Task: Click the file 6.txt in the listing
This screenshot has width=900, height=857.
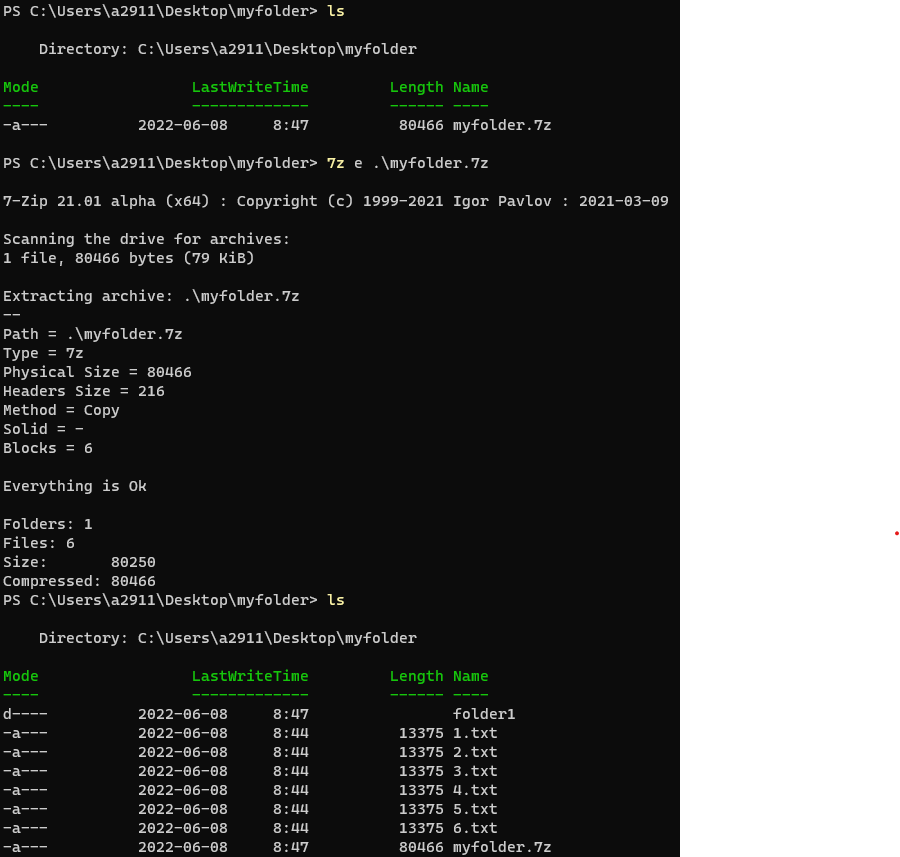Action: 474,827
